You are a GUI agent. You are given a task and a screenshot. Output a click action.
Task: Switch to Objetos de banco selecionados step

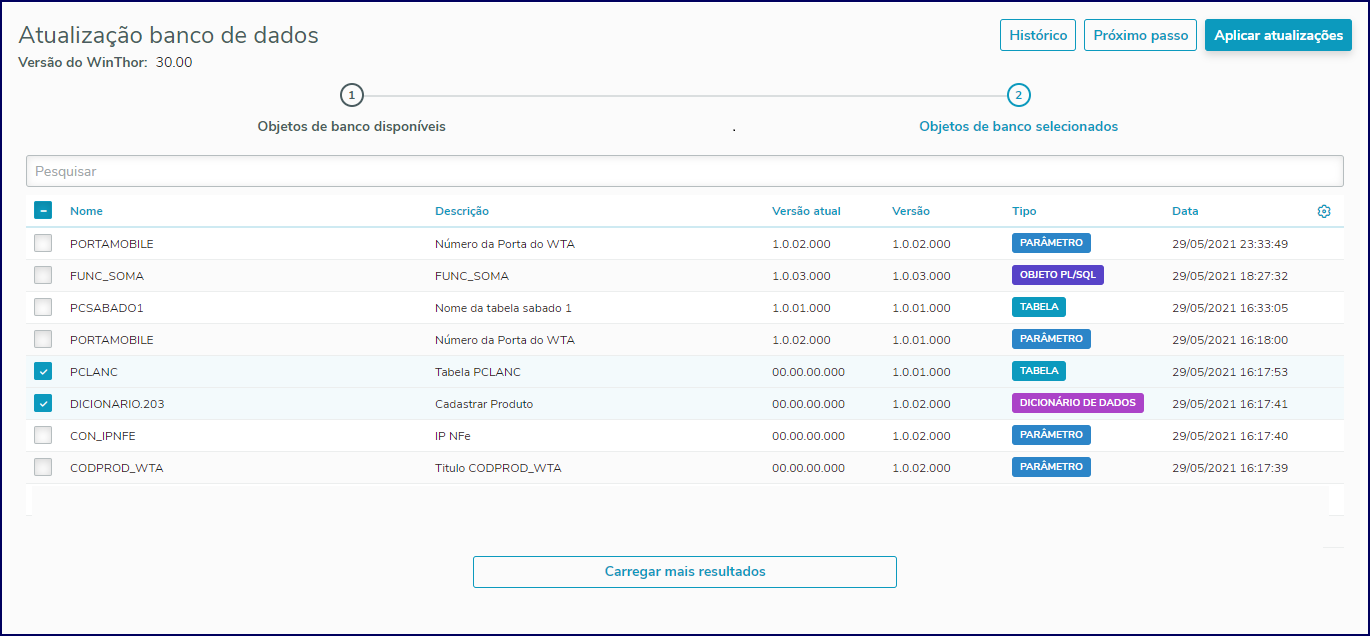(x=1018, y=127)
